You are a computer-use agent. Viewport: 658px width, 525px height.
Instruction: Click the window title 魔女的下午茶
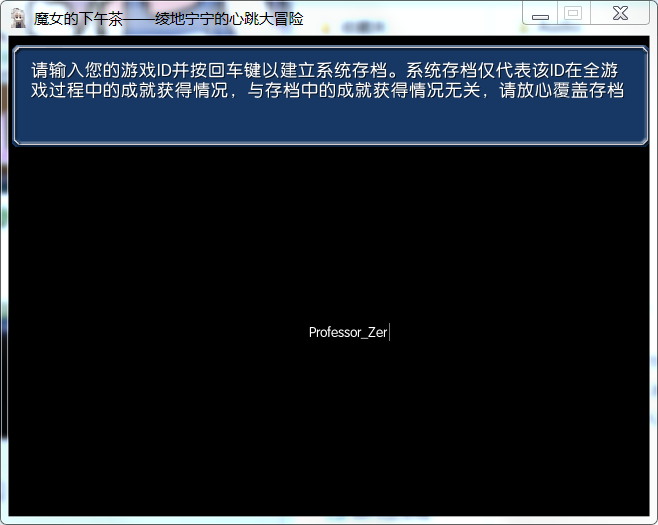(x=168, y=19)
